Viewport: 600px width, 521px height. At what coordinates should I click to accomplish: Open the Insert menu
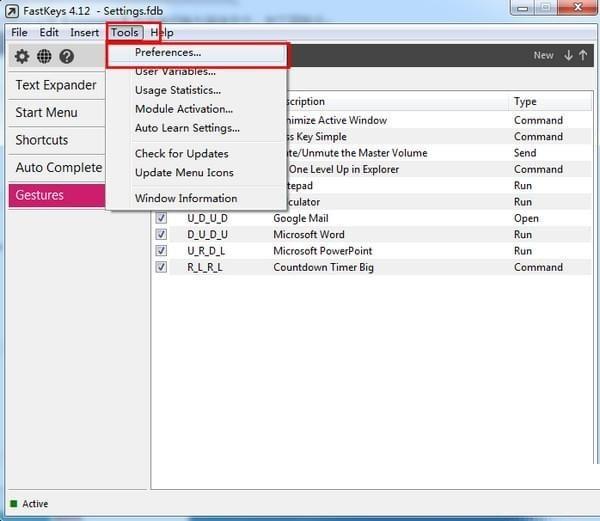(84, 33)
